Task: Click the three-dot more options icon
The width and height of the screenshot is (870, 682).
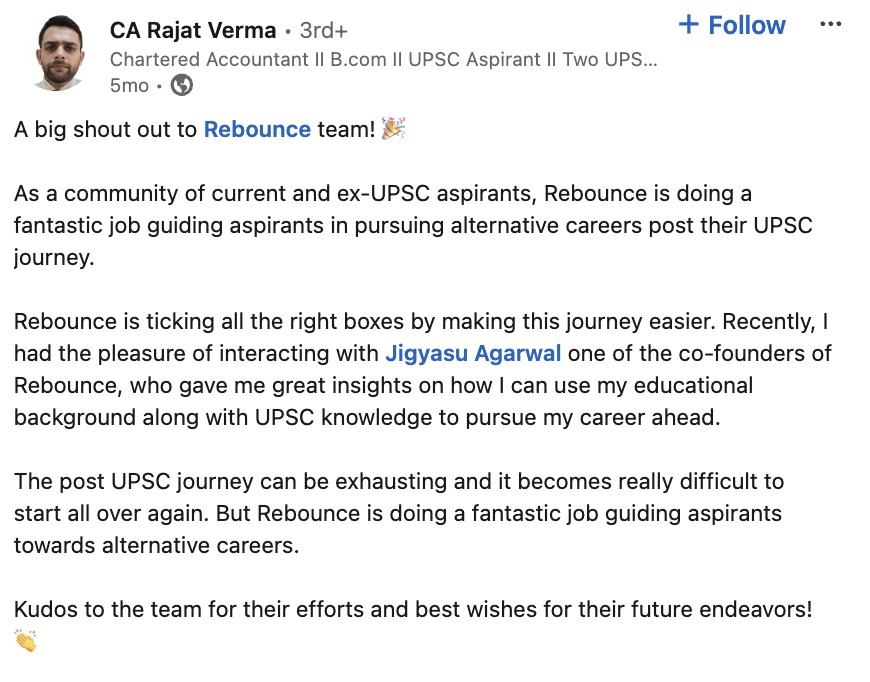Action: tap(831, 24)
